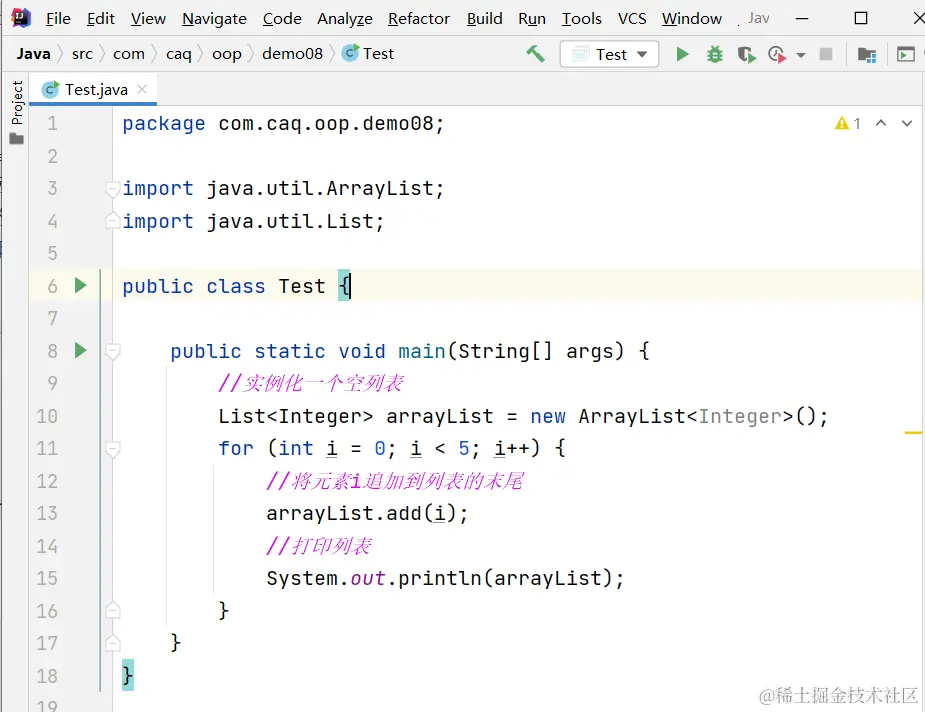Click the Build project hammer icon
The width and height of the screenshot is (925, 712).
tap(535, 54)
